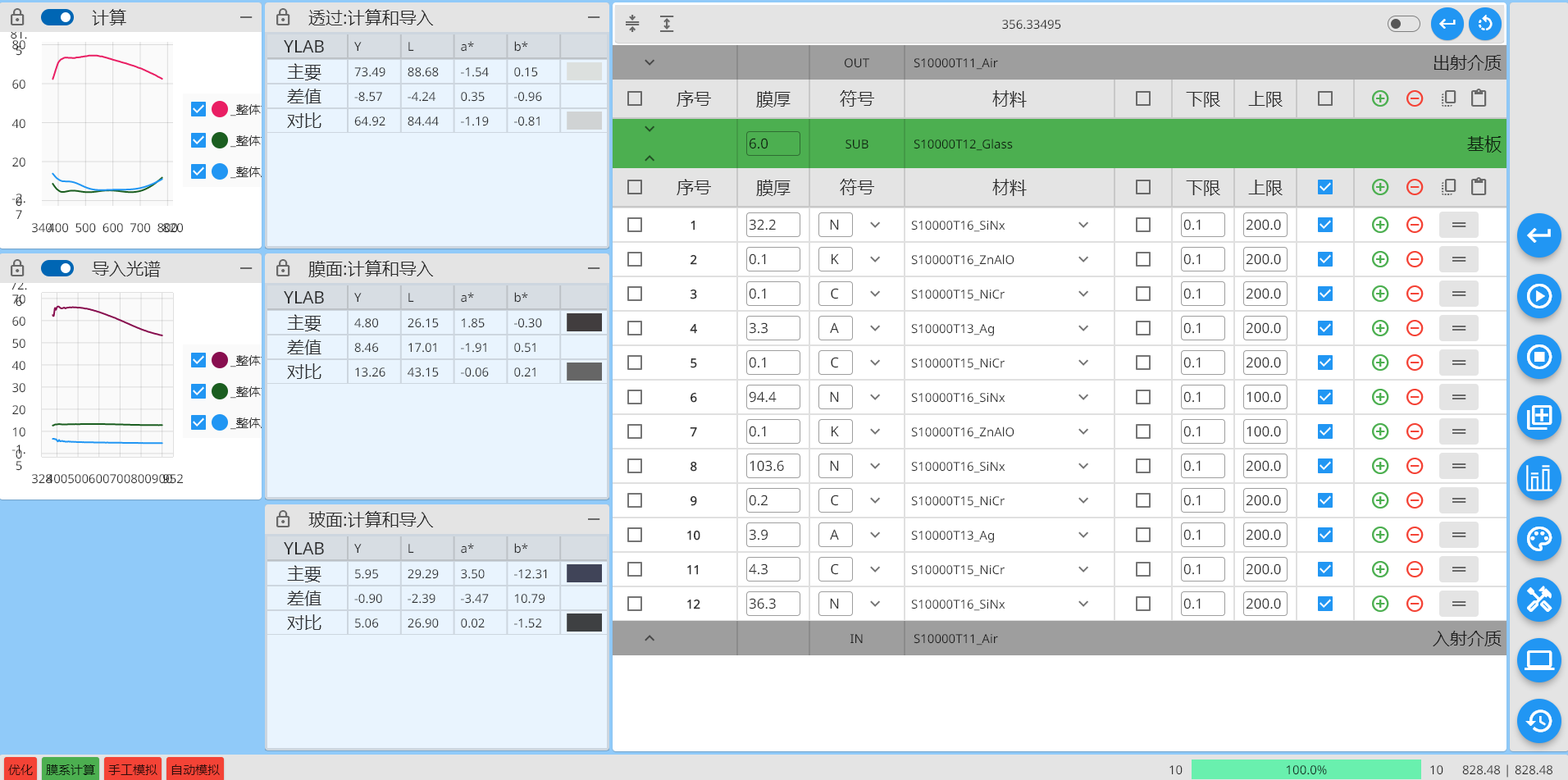
Task: Open the symbol dropdown for layer 1
Action: click(x=875, y=225)
